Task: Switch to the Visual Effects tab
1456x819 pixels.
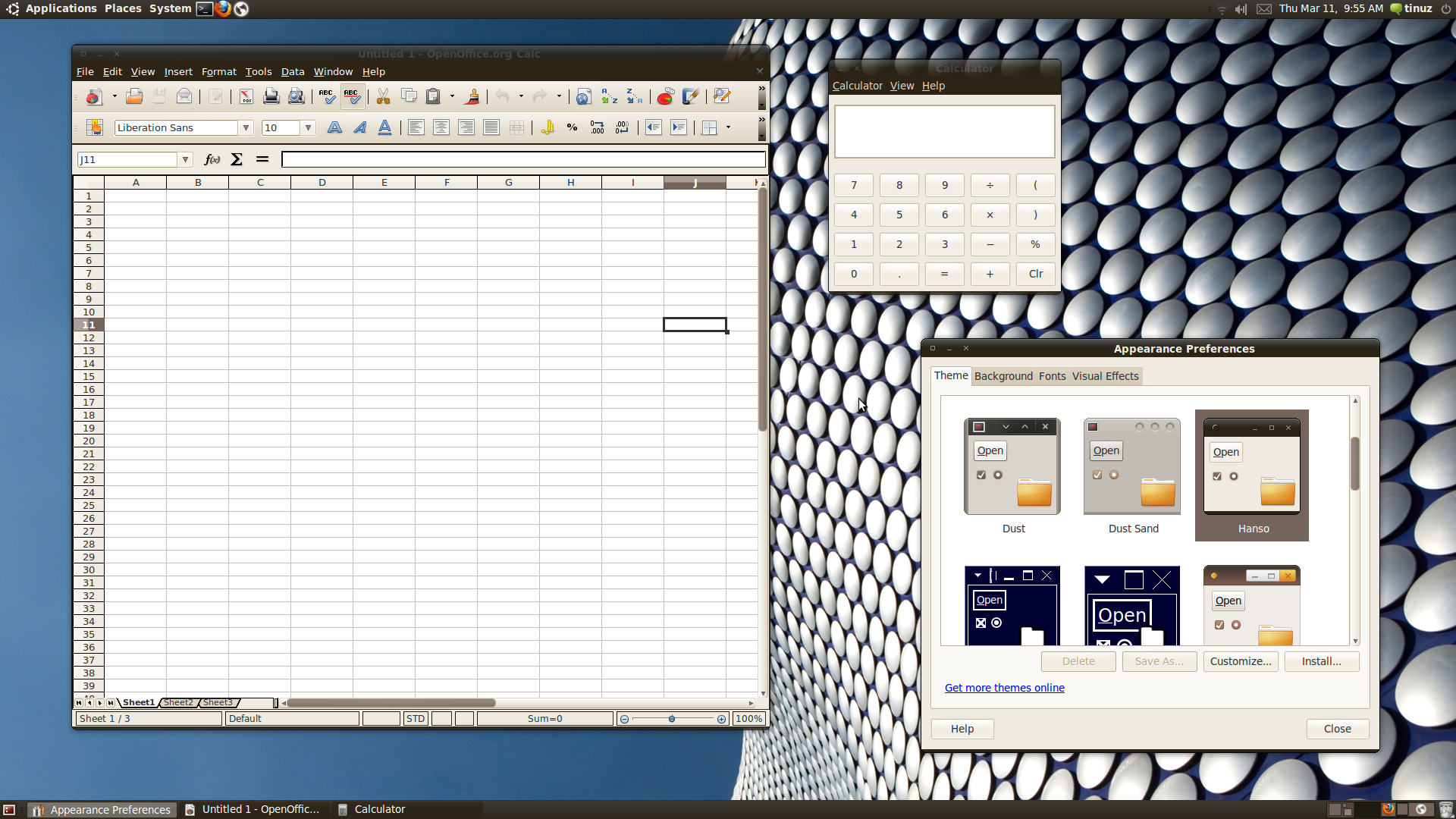Action: pos(1105,376)
